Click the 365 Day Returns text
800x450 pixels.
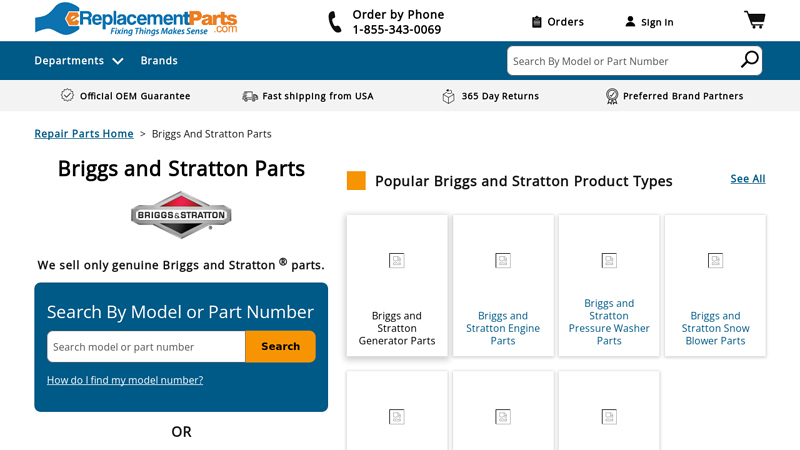point(500,96)
